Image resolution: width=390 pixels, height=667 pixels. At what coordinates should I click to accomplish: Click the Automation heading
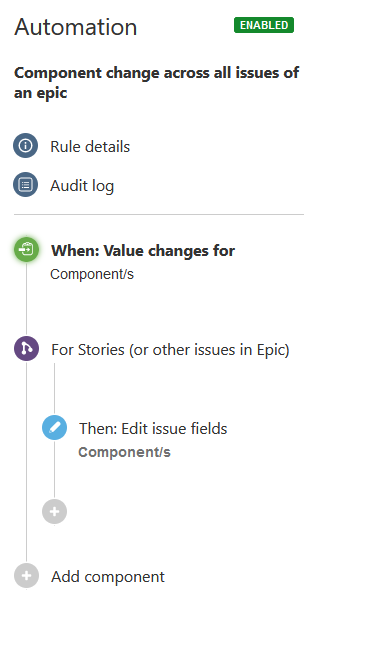point(76,27)
